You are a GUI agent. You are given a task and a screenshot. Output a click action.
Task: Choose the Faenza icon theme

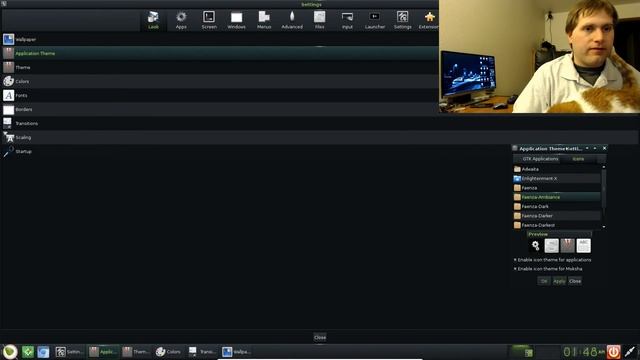[x=557, y=188]
